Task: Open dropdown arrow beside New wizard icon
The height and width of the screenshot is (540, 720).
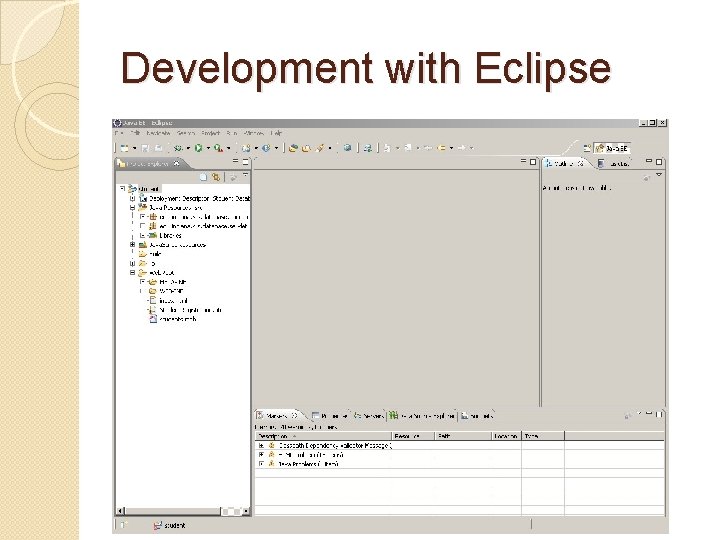Action: pyautogui.click(x=135, y=148)
